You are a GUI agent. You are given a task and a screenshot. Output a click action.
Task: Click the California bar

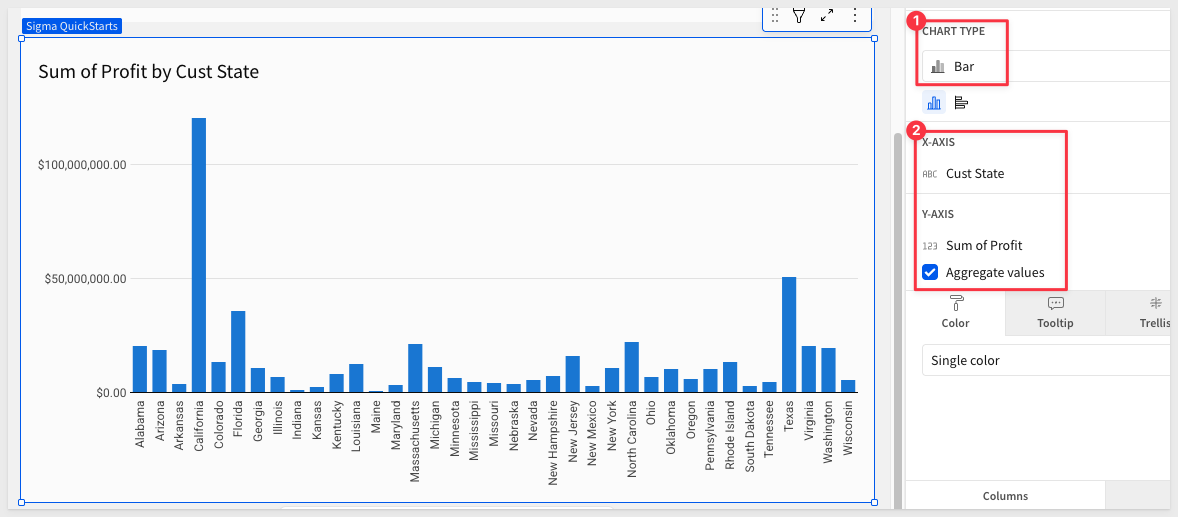(198, 255)
